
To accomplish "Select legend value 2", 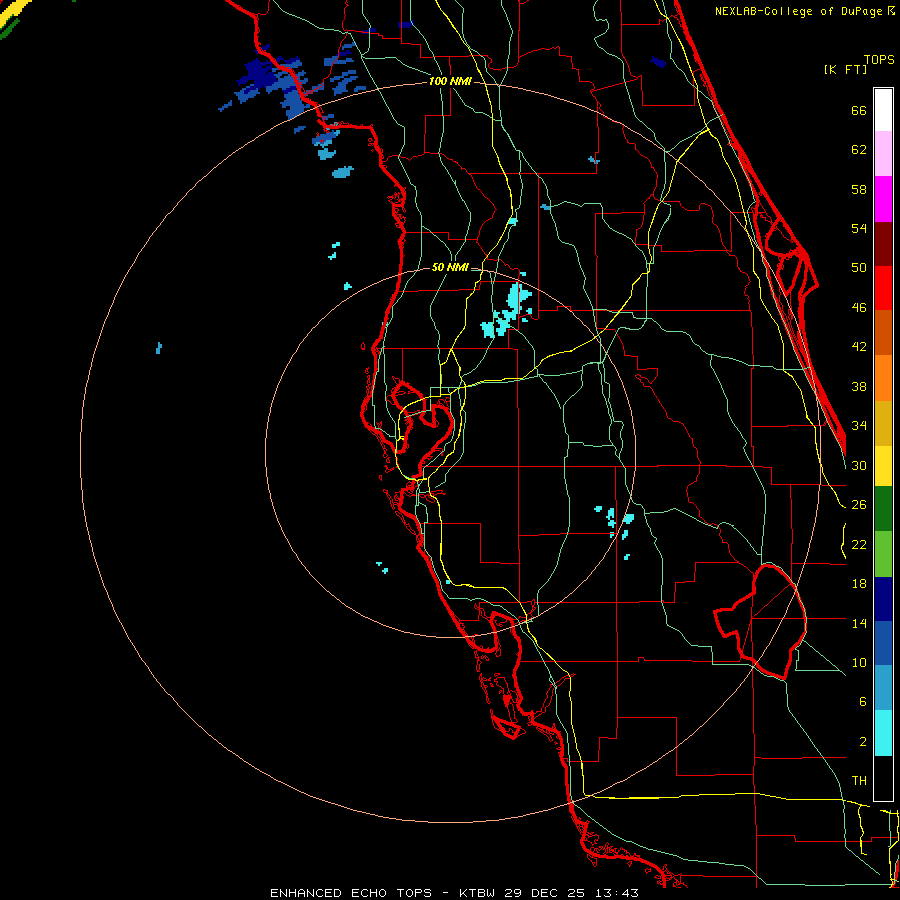I will click(x=862, y=742).
